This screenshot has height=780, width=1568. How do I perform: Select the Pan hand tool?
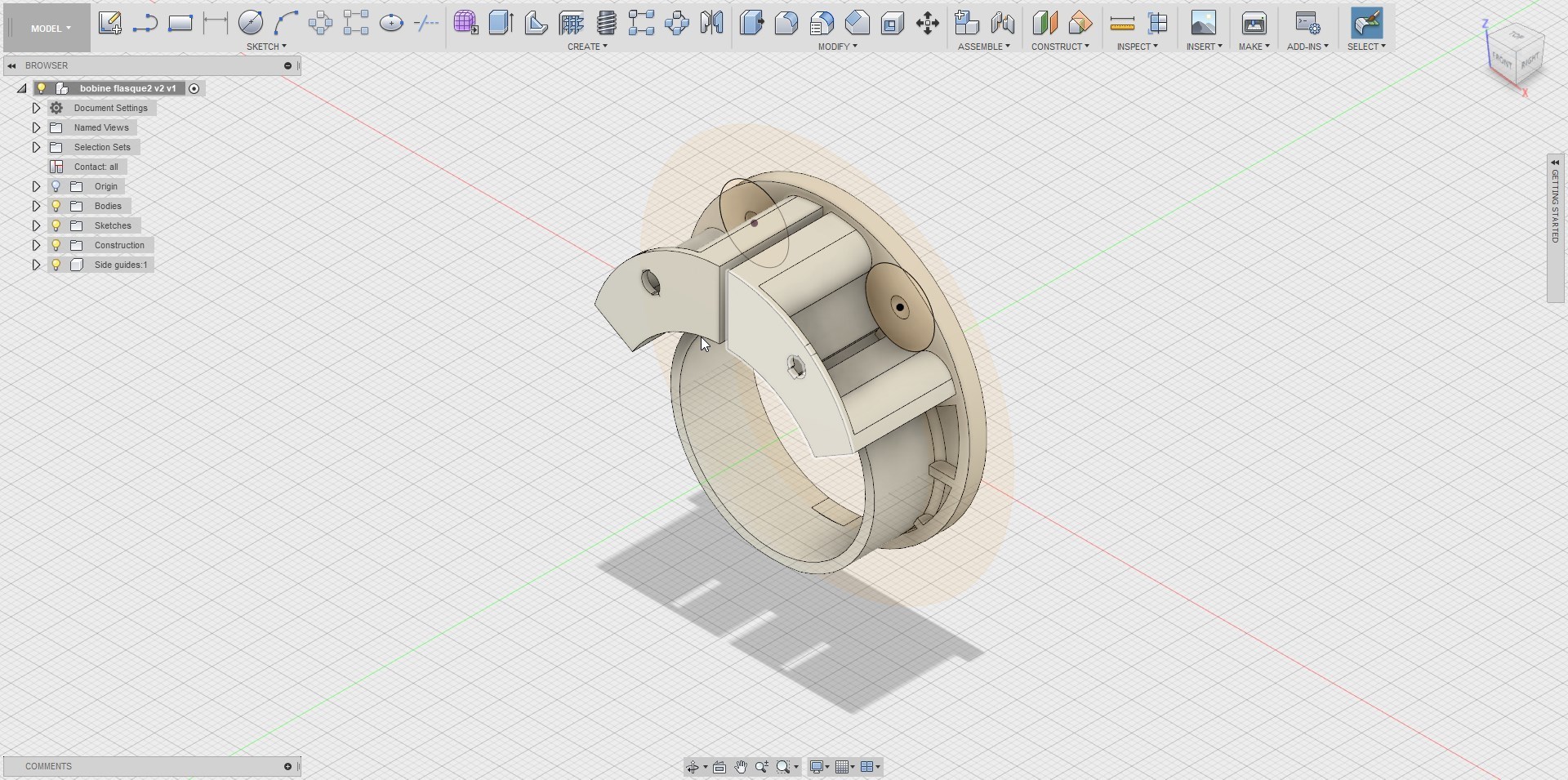740,767
